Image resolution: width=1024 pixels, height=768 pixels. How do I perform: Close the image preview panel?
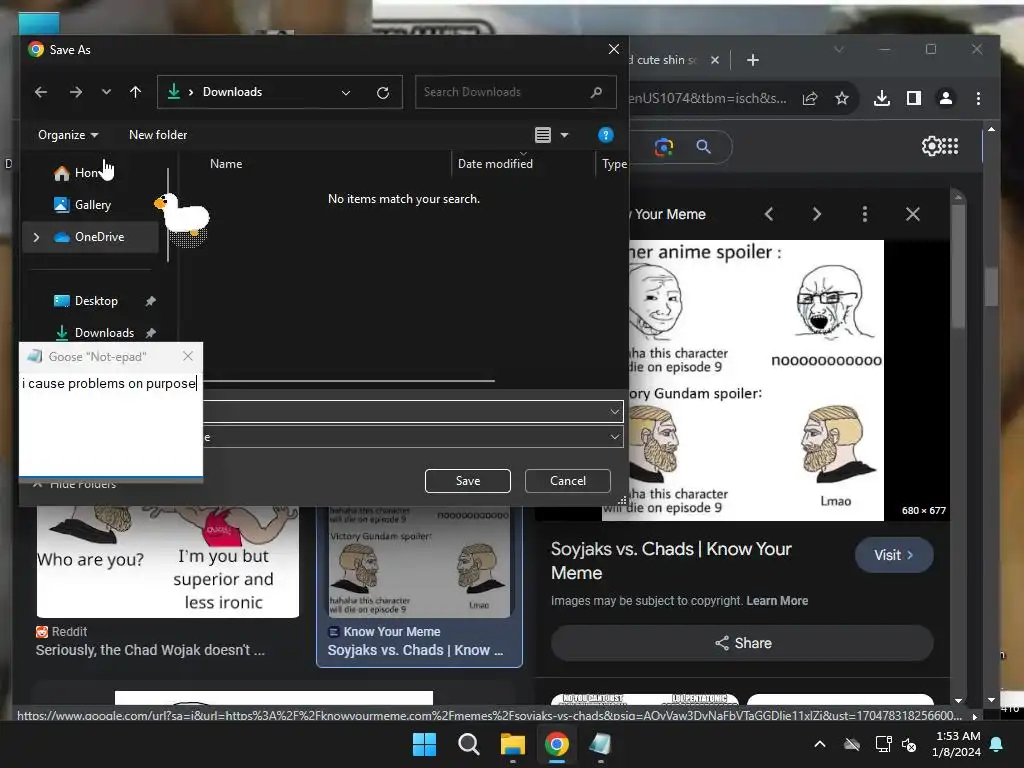912,214
